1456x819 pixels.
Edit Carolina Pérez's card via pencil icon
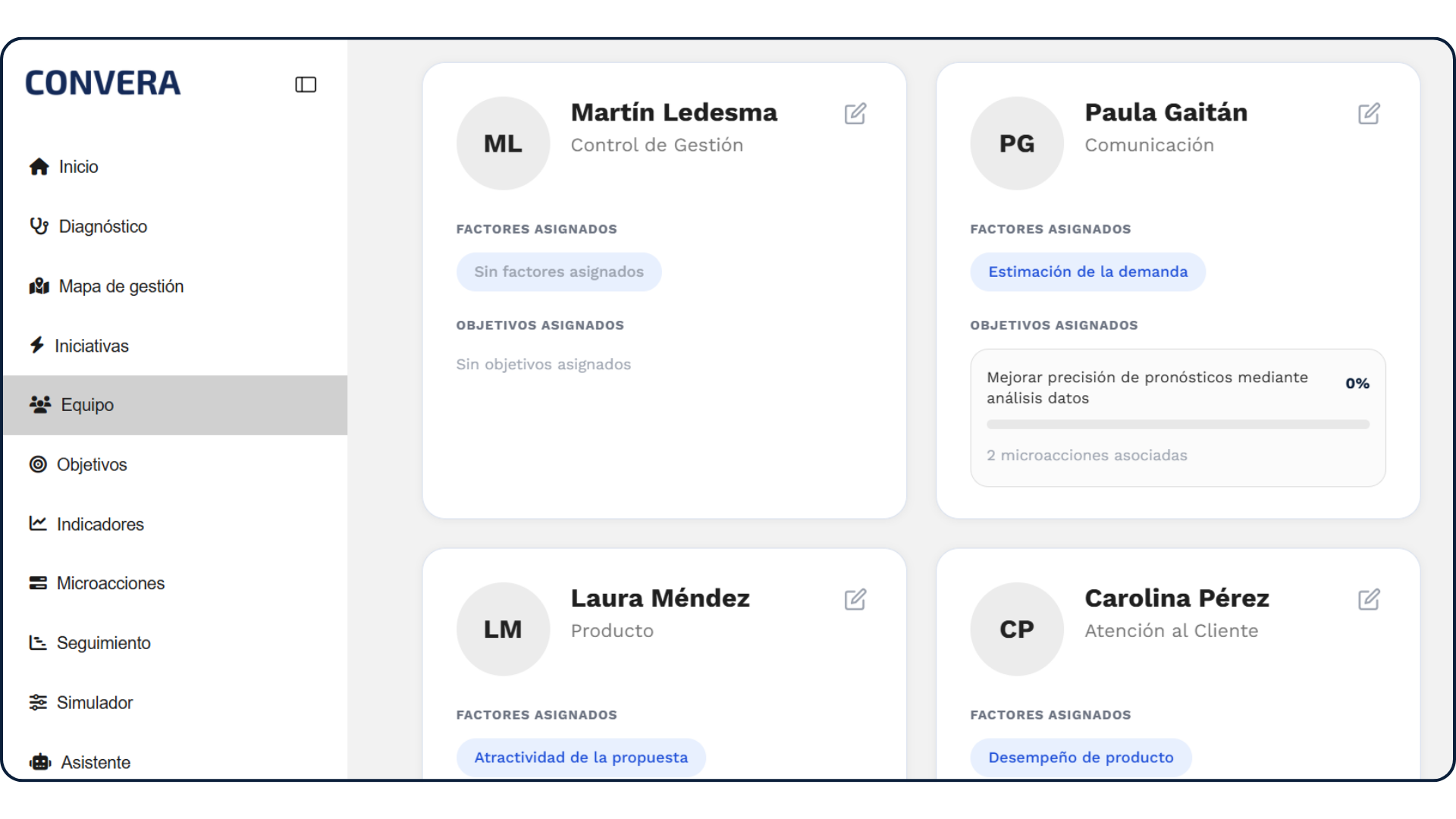[x=1369, y=600]
